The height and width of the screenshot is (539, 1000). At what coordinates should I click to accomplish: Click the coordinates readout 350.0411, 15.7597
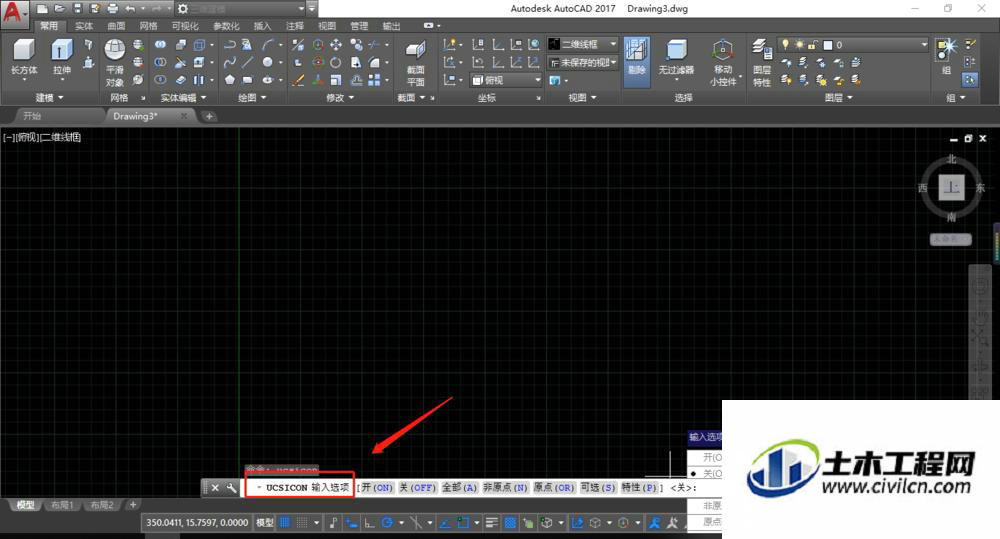[196, 523]
